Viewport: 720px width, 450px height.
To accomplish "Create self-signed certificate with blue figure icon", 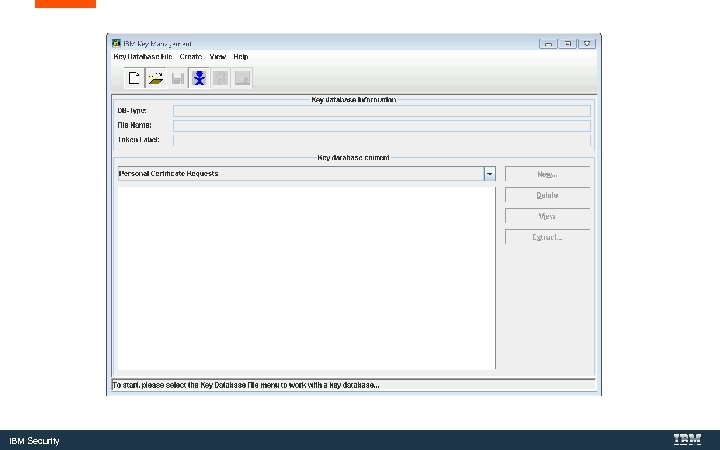I will pyautogui.click(x=199, y=78).
